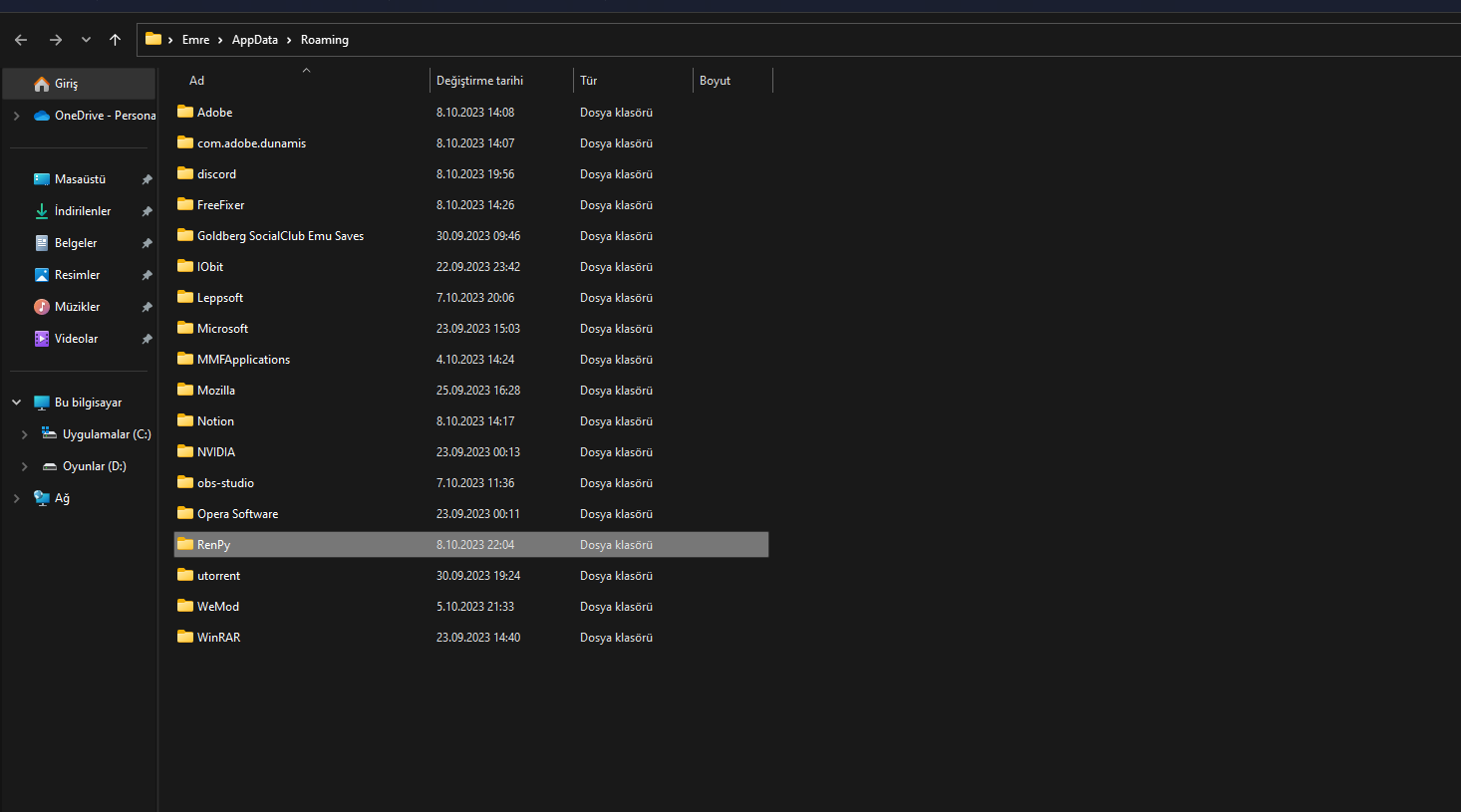Open recent locations dropdown arrow
The height and width of the screenshot is (812, 1461).
(x=87, y=40)
